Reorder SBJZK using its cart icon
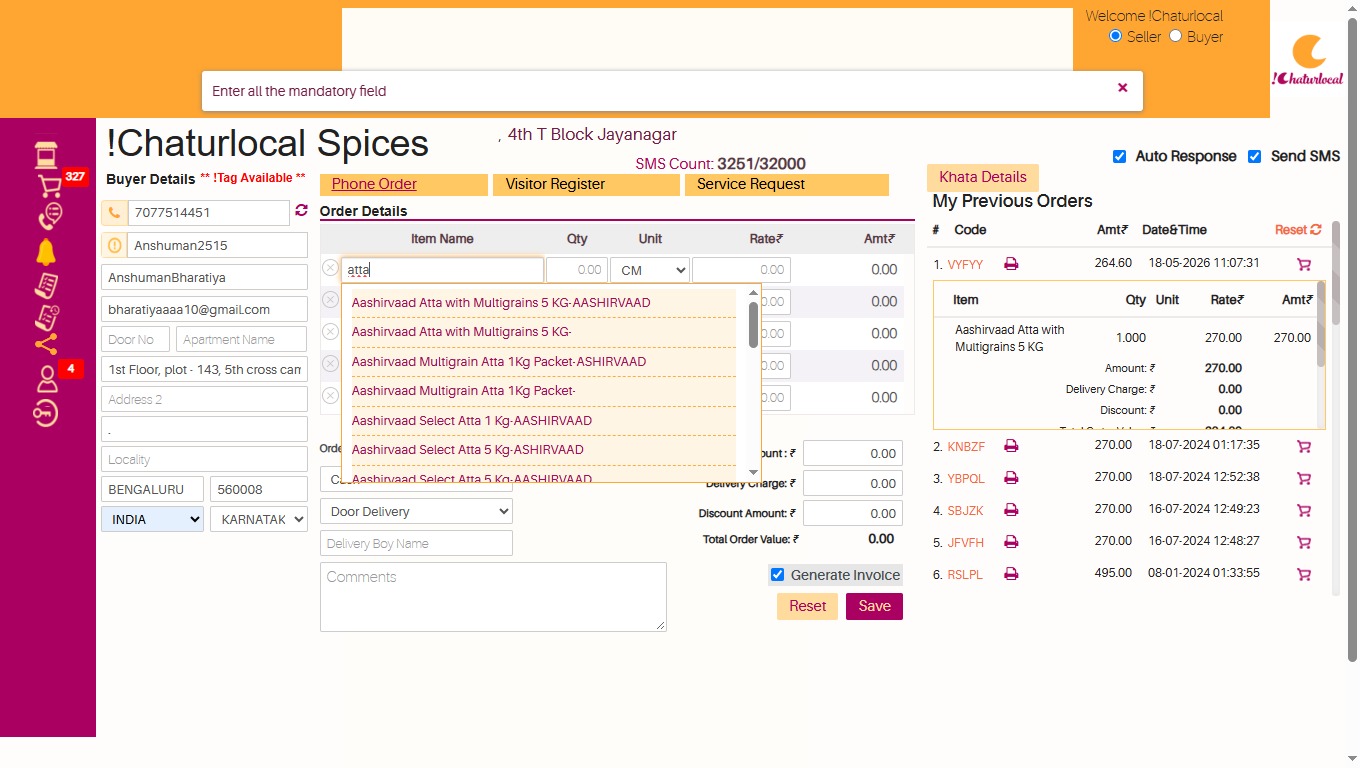 pyautogui.click(x=1304, y=511)
